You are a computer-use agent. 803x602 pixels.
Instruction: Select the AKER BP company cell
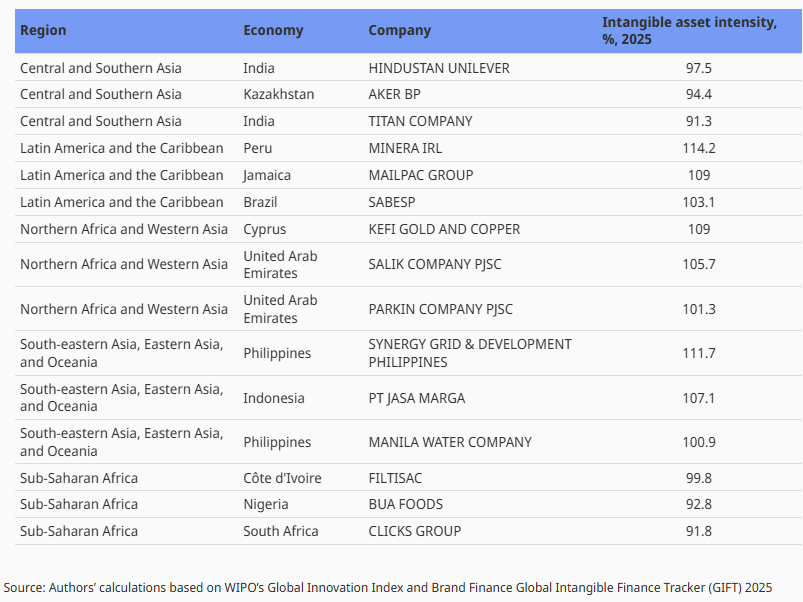click(394, 94)
